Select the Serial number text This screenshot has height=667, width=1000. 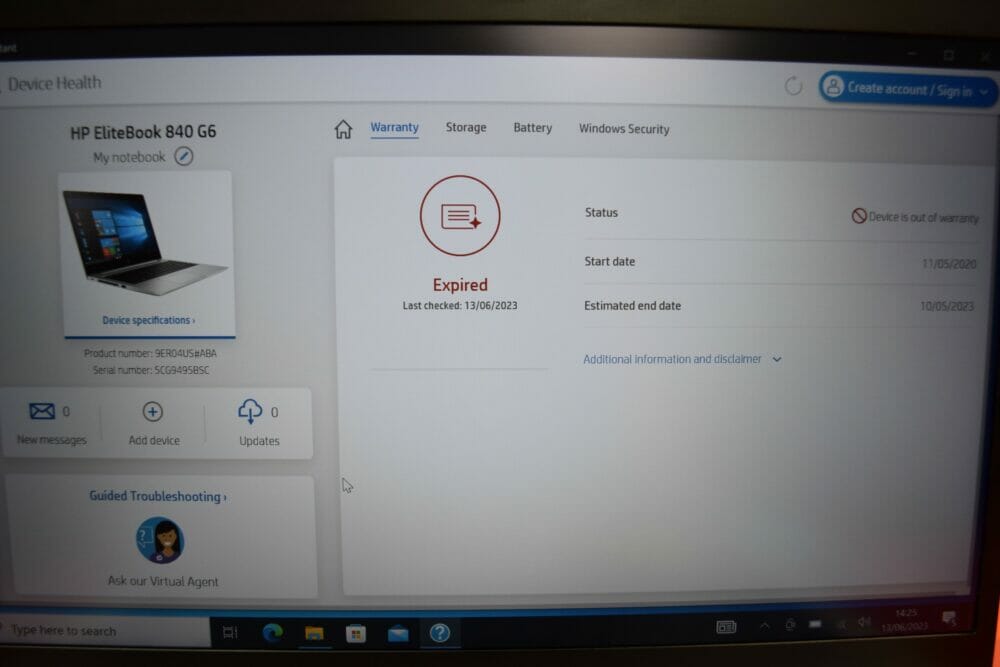pos(151,370)
